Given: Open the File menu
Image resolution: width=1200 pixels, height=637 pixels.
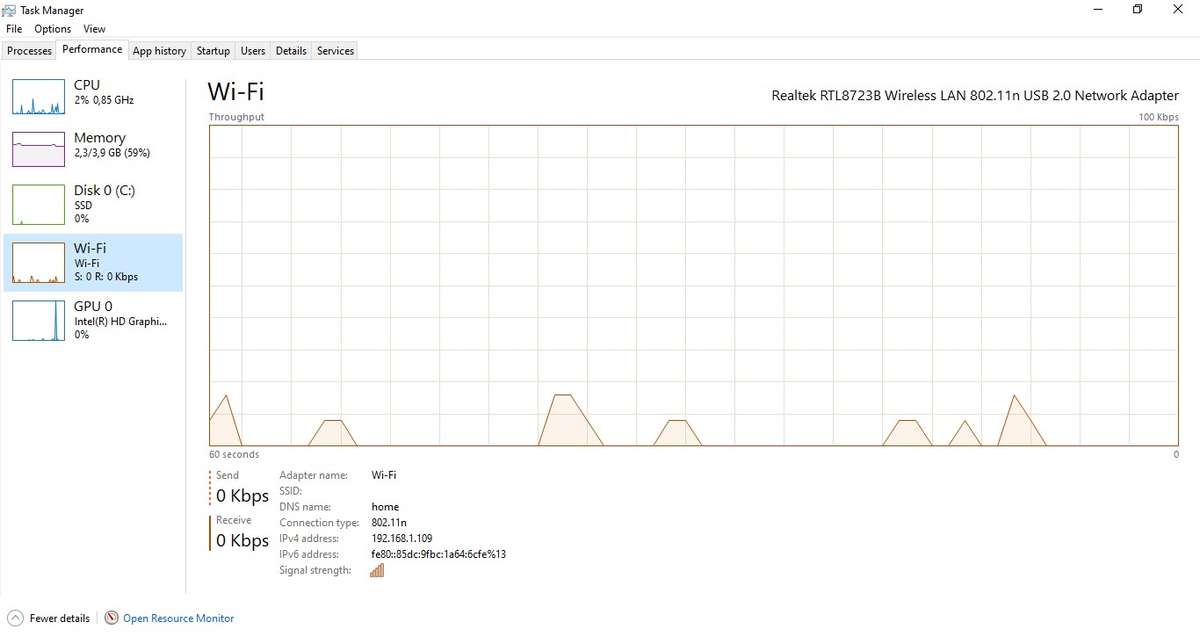Looking at the screenshot, I should 14,29.
